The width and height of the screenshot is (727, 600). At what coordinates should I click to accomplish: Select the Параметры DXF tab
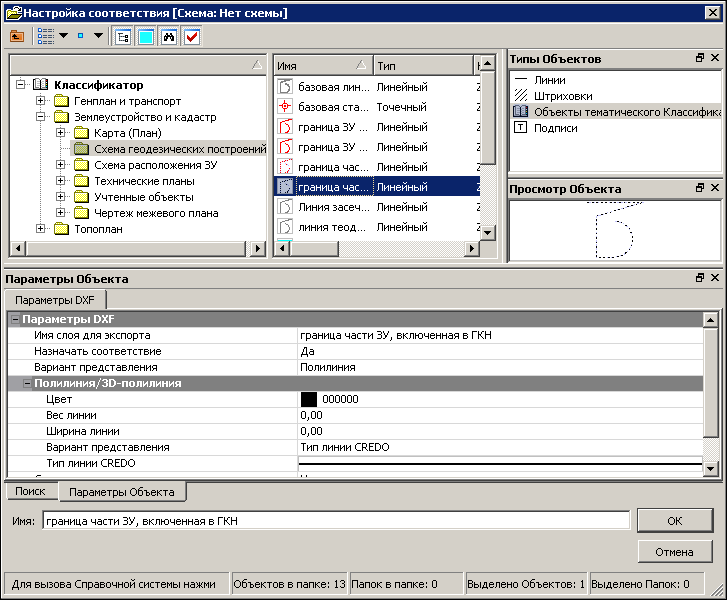[x=55, y=300]
